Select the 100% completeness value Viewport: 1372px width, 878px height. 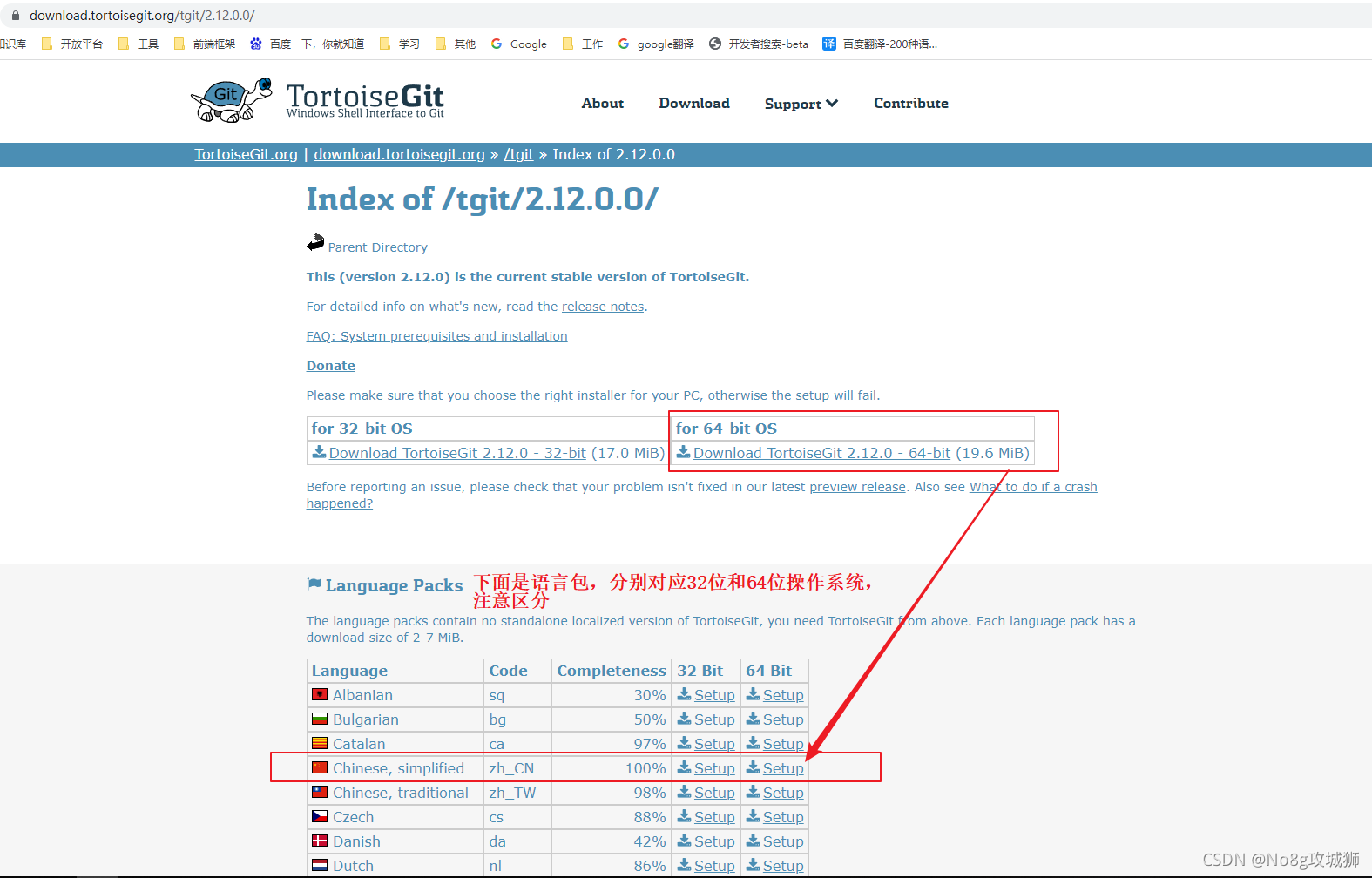click(645, 768)
